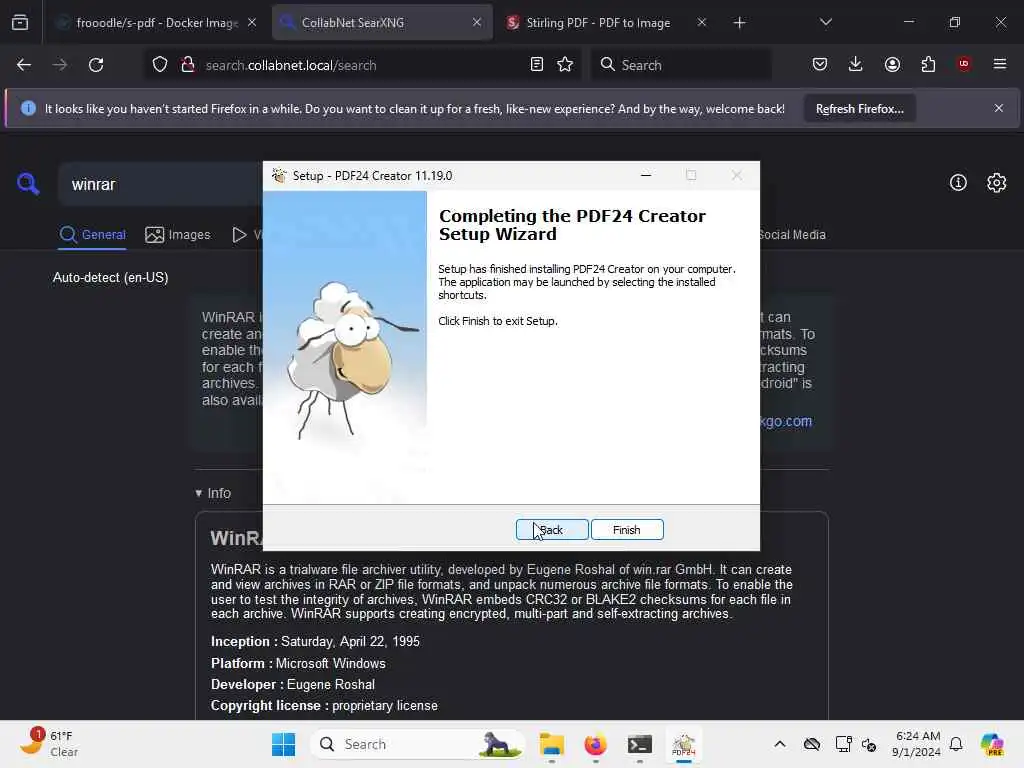Select the Images search category
Screen dimensions: 1024x768
[178, 234]
